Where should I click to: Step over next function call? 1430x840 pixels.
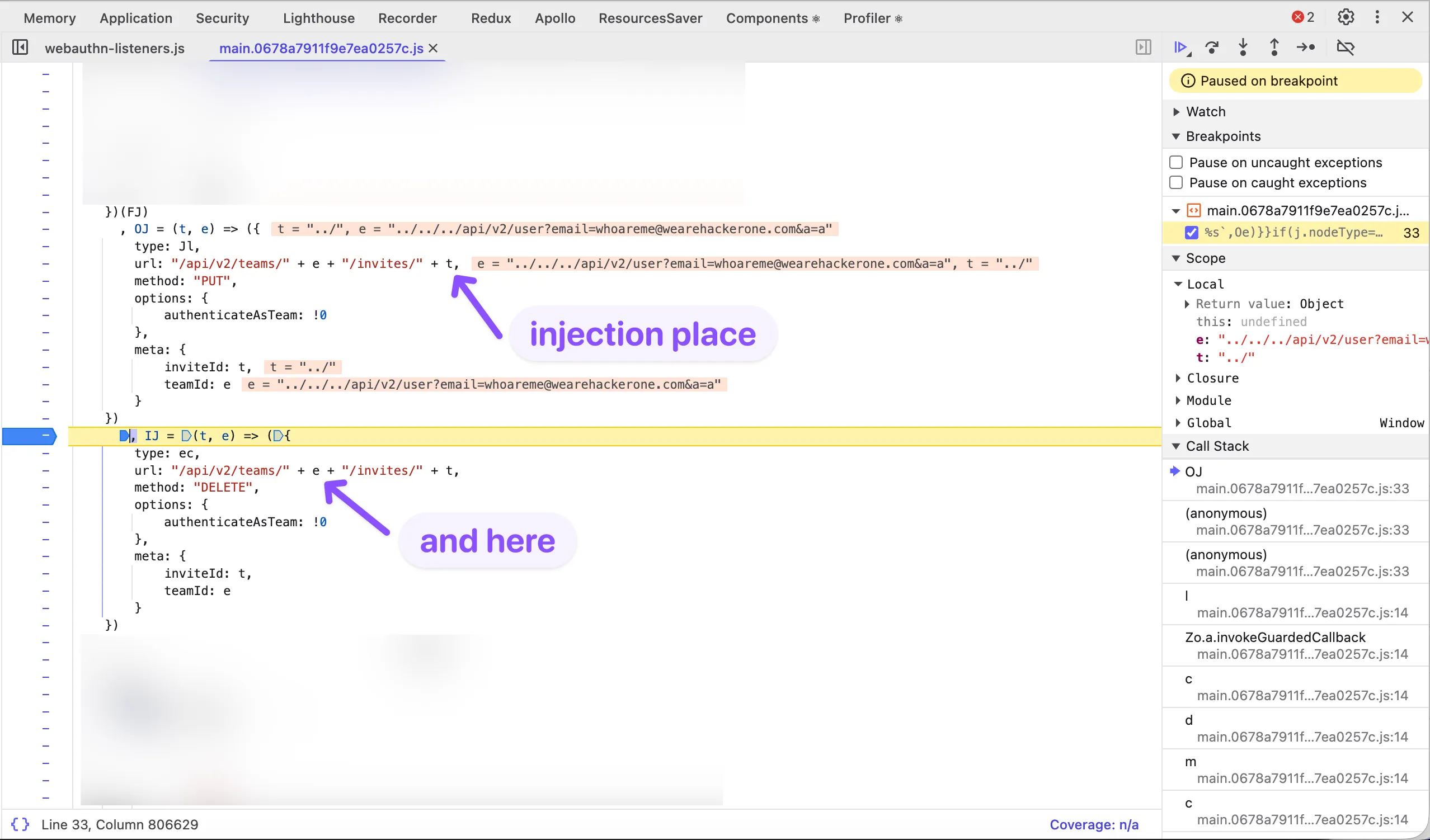point(1213,48)
